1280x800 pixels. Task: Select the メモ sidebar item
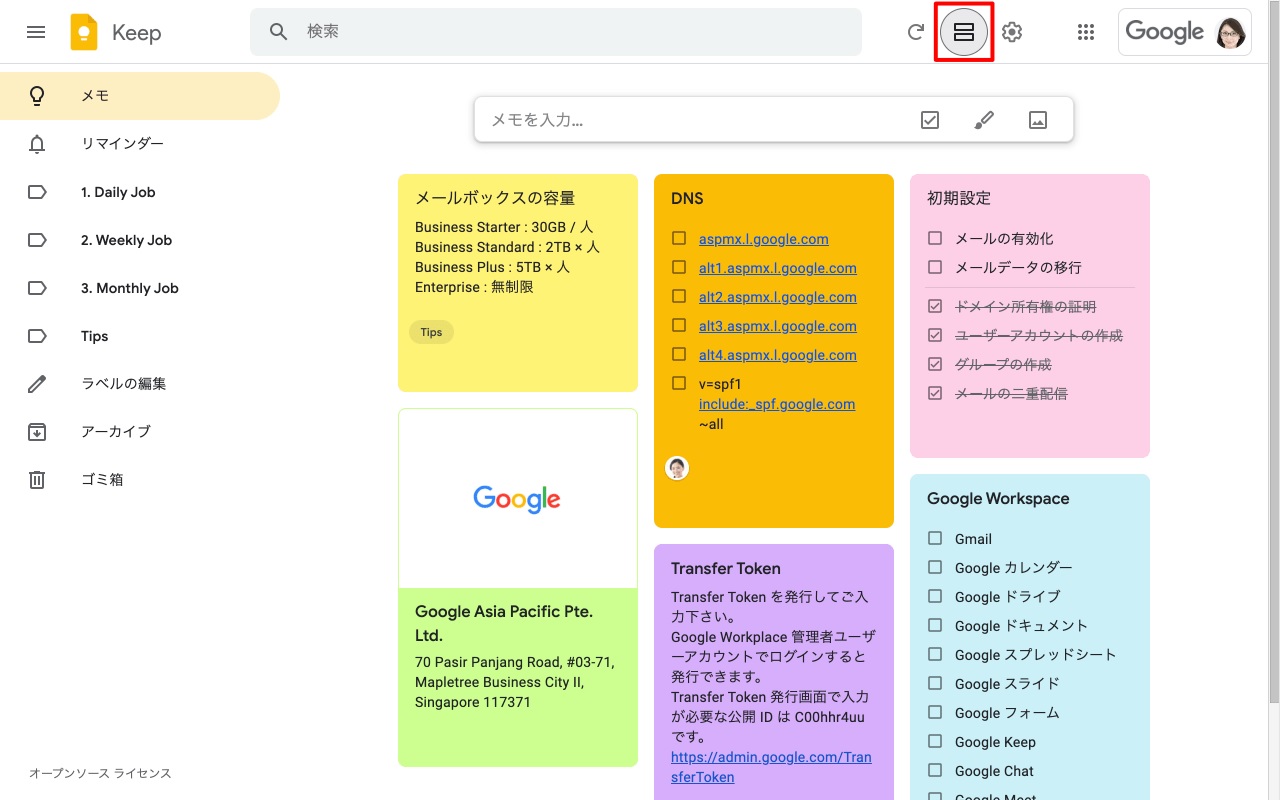[x=140, y=96]
